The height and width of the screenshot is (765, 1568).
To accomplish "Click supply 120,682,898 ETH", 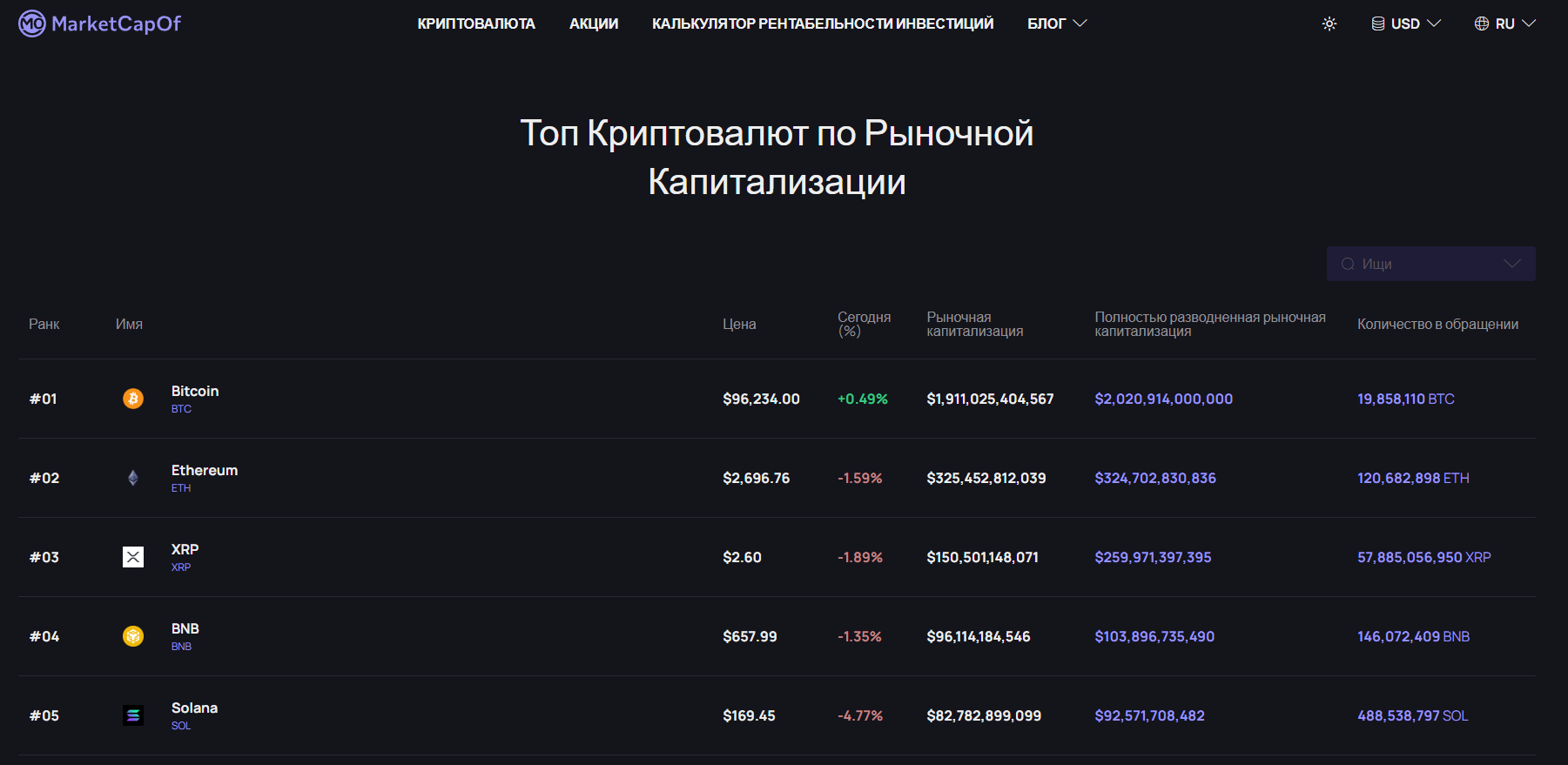I will pos(1413,478).
